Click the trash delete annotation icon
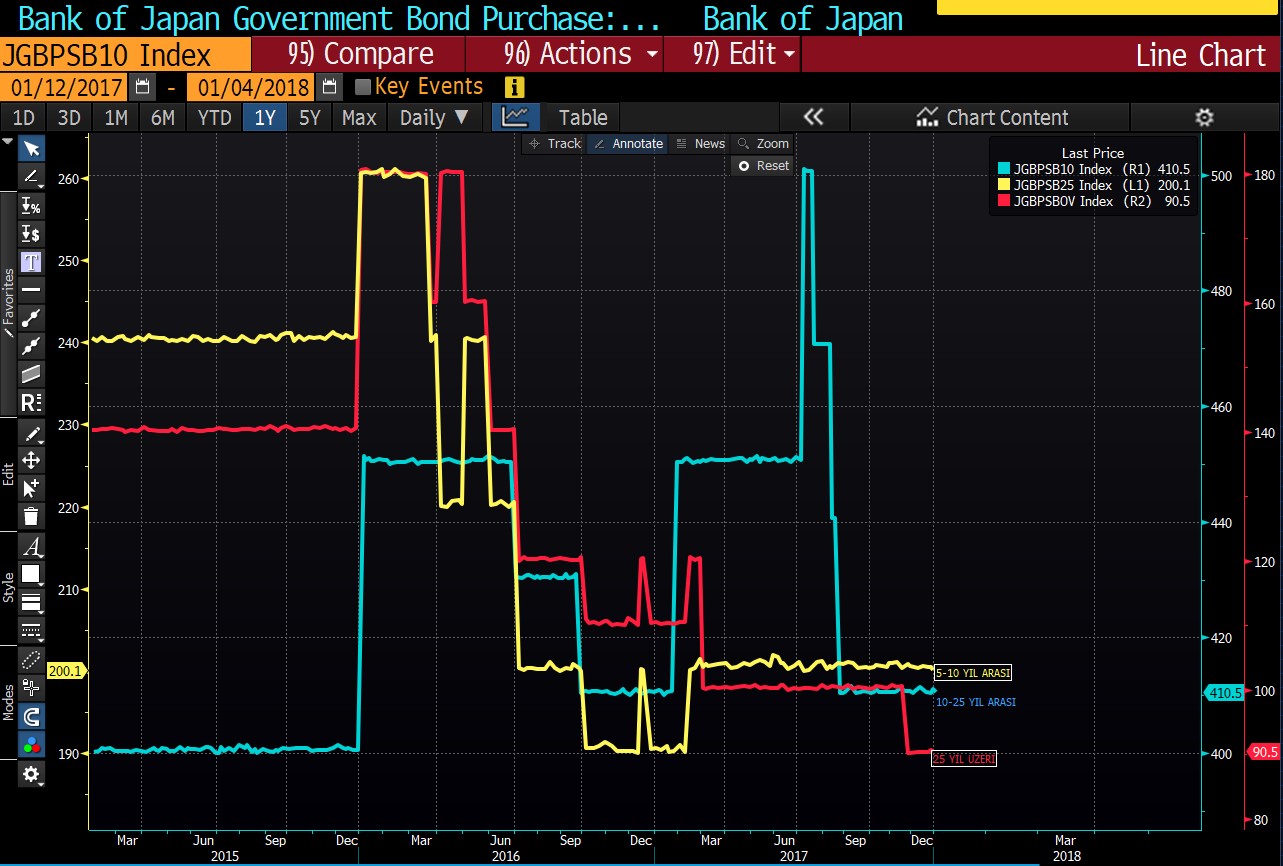1283x866 pixels. (x=31, y=516)
